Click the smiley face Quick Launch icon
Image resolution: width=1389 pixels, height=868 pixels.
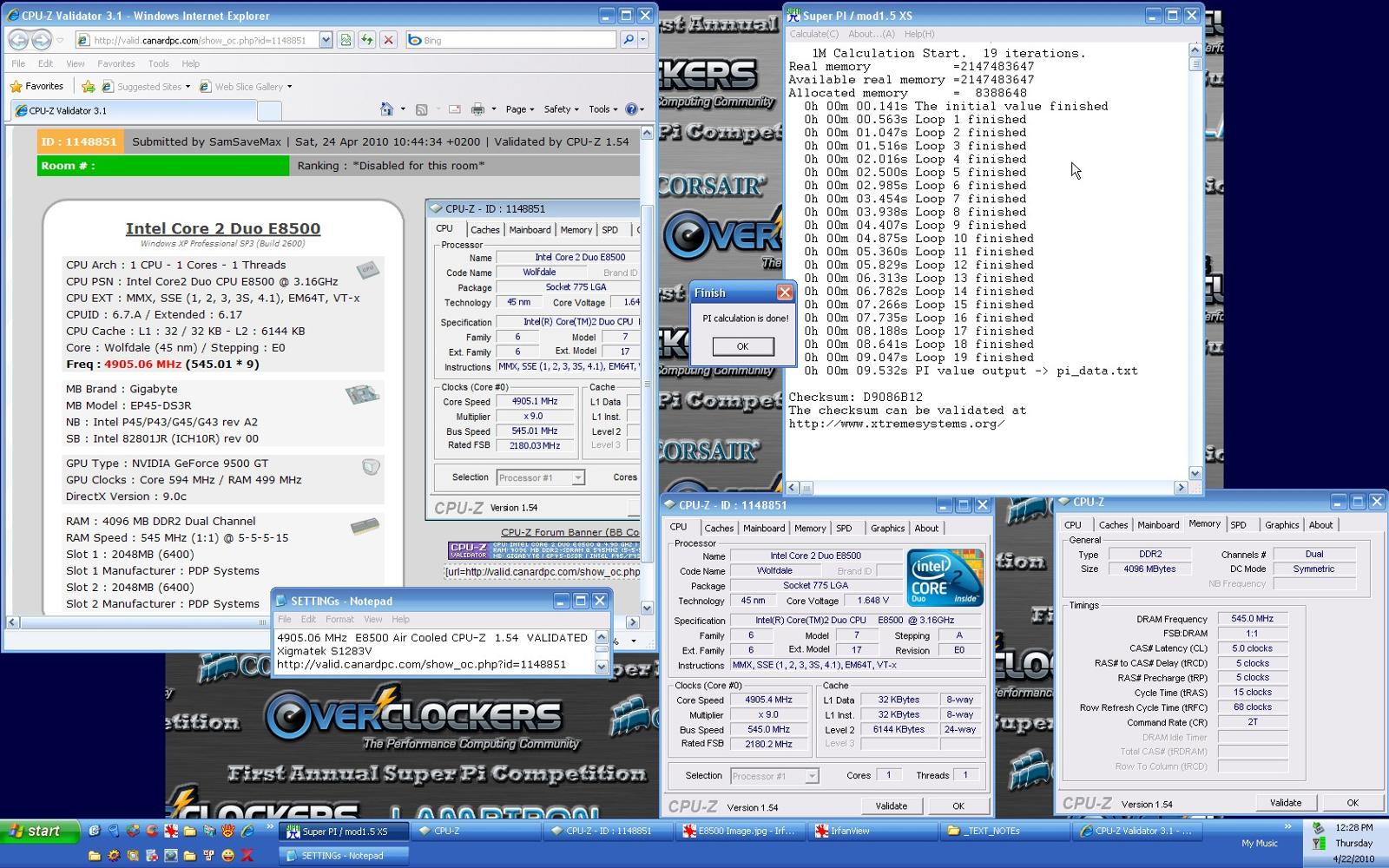click(x=227, y=855)
